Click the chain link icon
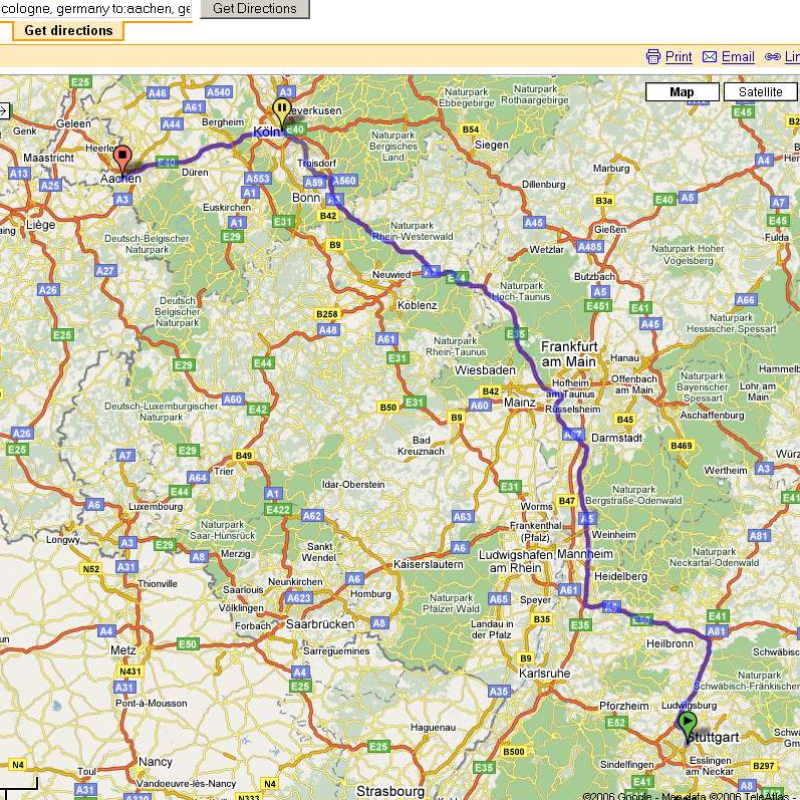This screenshot has width=800, height=800. click(772, 57)
